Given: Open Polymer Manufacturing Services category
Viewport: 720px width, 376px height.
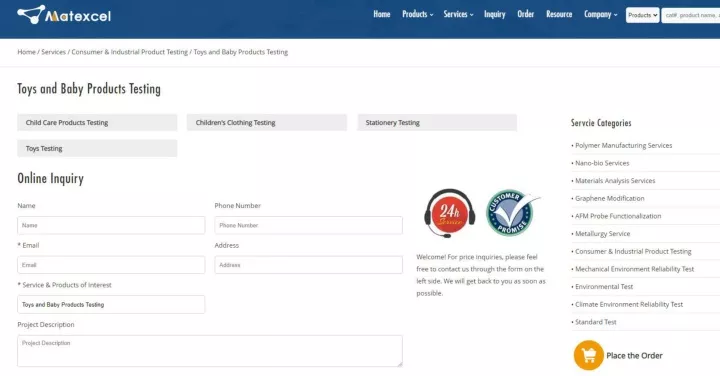Looking at the screenshot, I should coord(623,145).
